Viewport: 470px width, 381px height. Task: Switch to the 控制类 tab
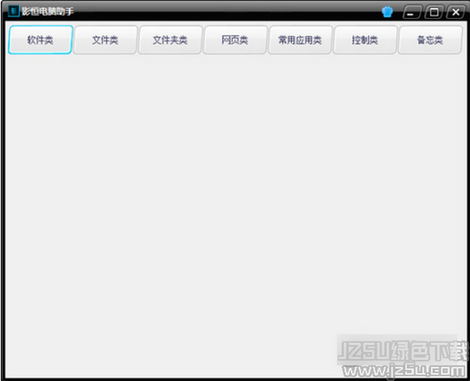click(x=365, y=40)
